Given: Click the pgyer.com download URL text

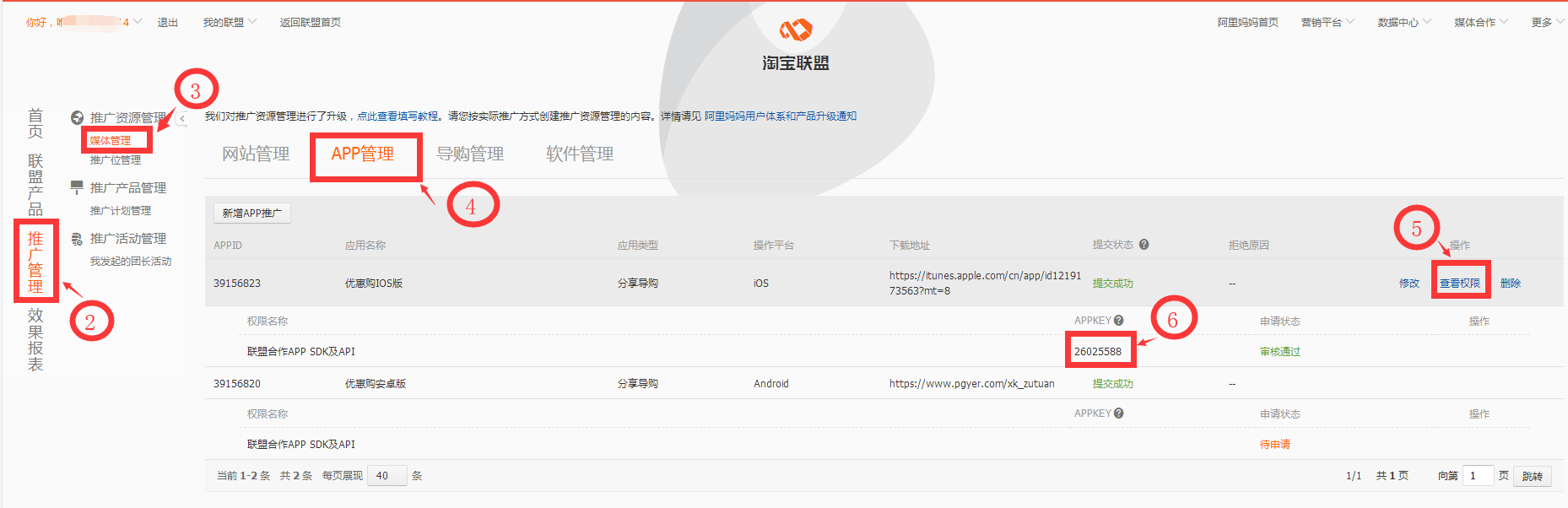Looking at the screenshot, I should point(971,384).
